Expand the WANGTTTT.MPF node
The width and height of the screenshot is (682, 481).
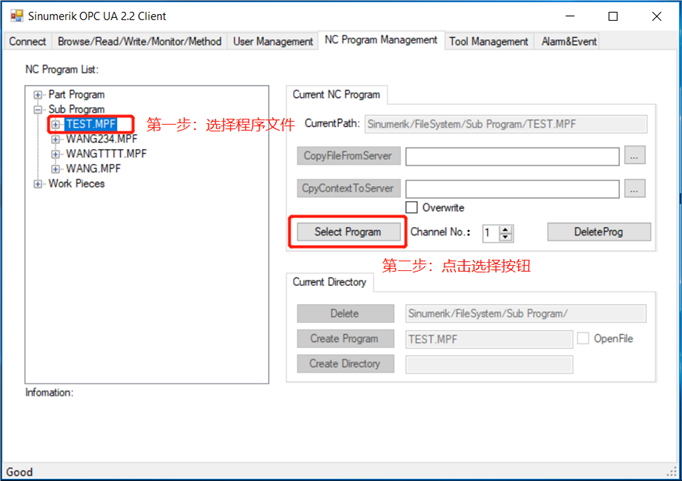point(55,154)
